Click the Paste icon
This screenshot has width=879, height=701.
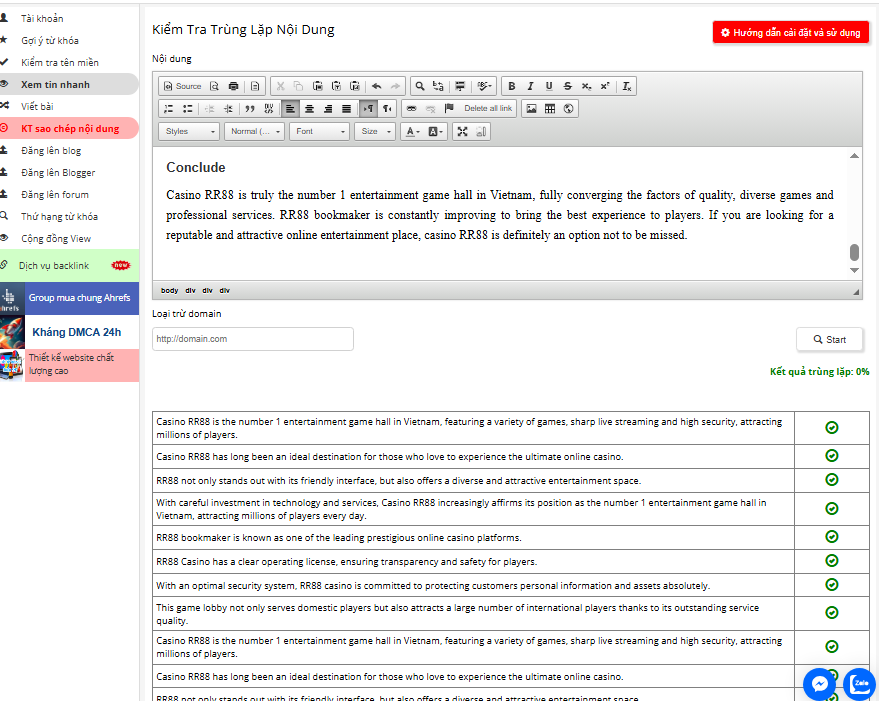coord(317,86)
